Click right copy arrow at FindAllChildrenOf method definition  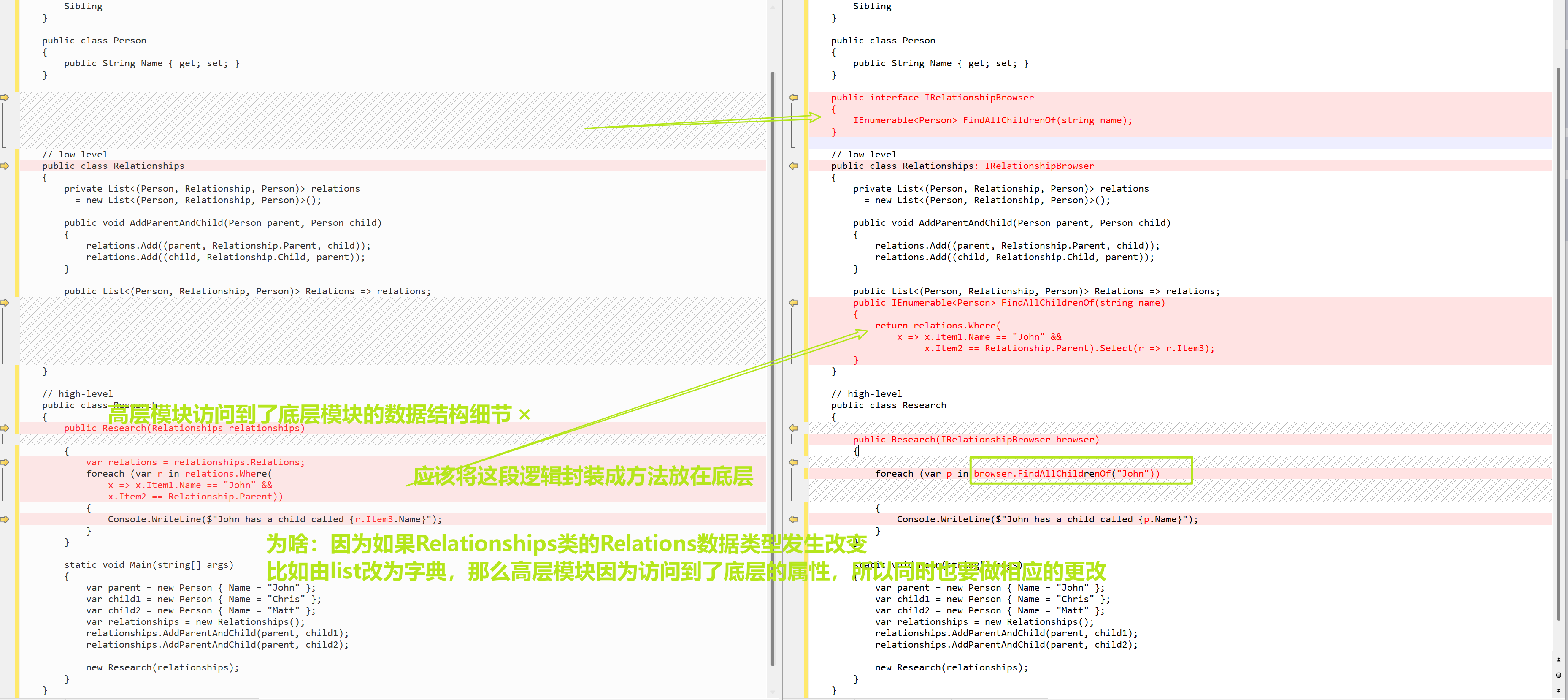[x=794, y=303]
